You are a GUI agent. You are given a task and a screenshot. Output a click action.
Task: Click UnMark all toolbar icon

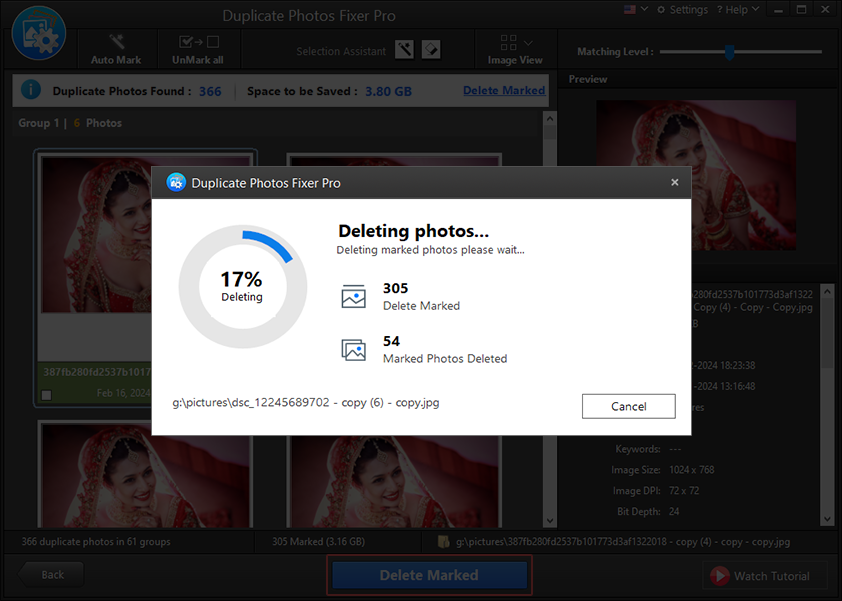(x=198, y=41)
